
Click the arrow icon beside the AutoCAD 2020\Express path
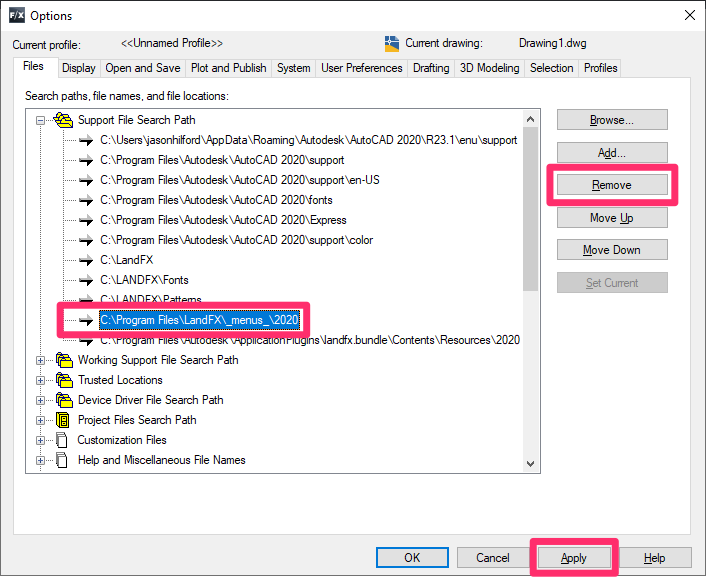86,220
